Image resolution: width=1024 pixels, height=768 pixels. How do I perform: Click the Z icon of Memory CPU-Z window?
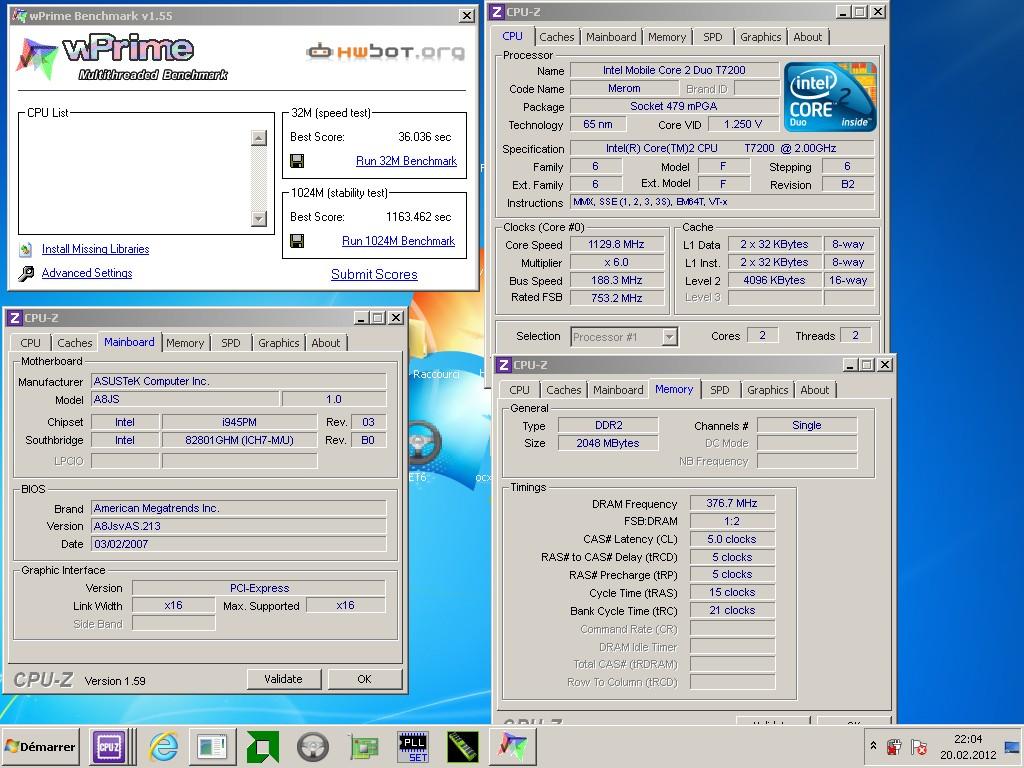tap(504, 365)
